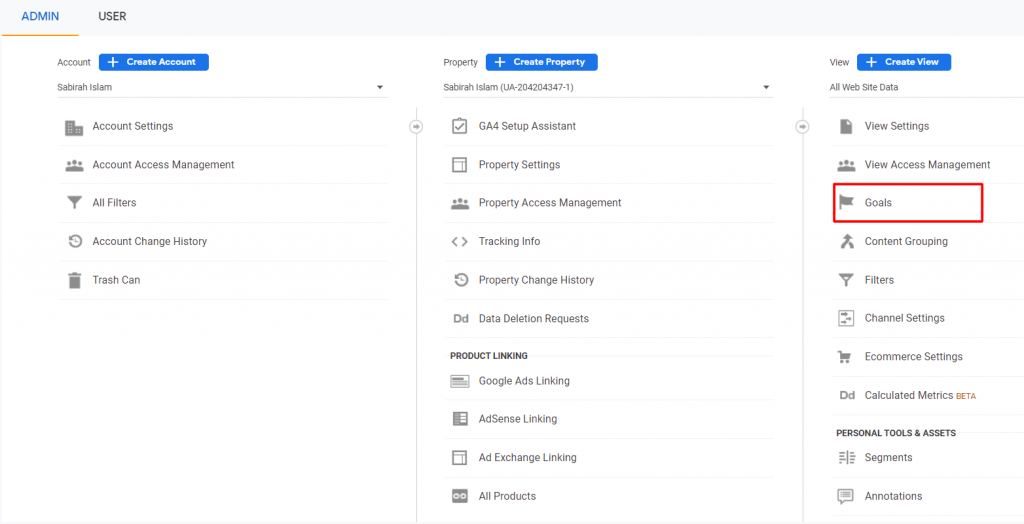The image size is (1024, 524).
Task: Click the Segments icon
Action: pos(846,458)
